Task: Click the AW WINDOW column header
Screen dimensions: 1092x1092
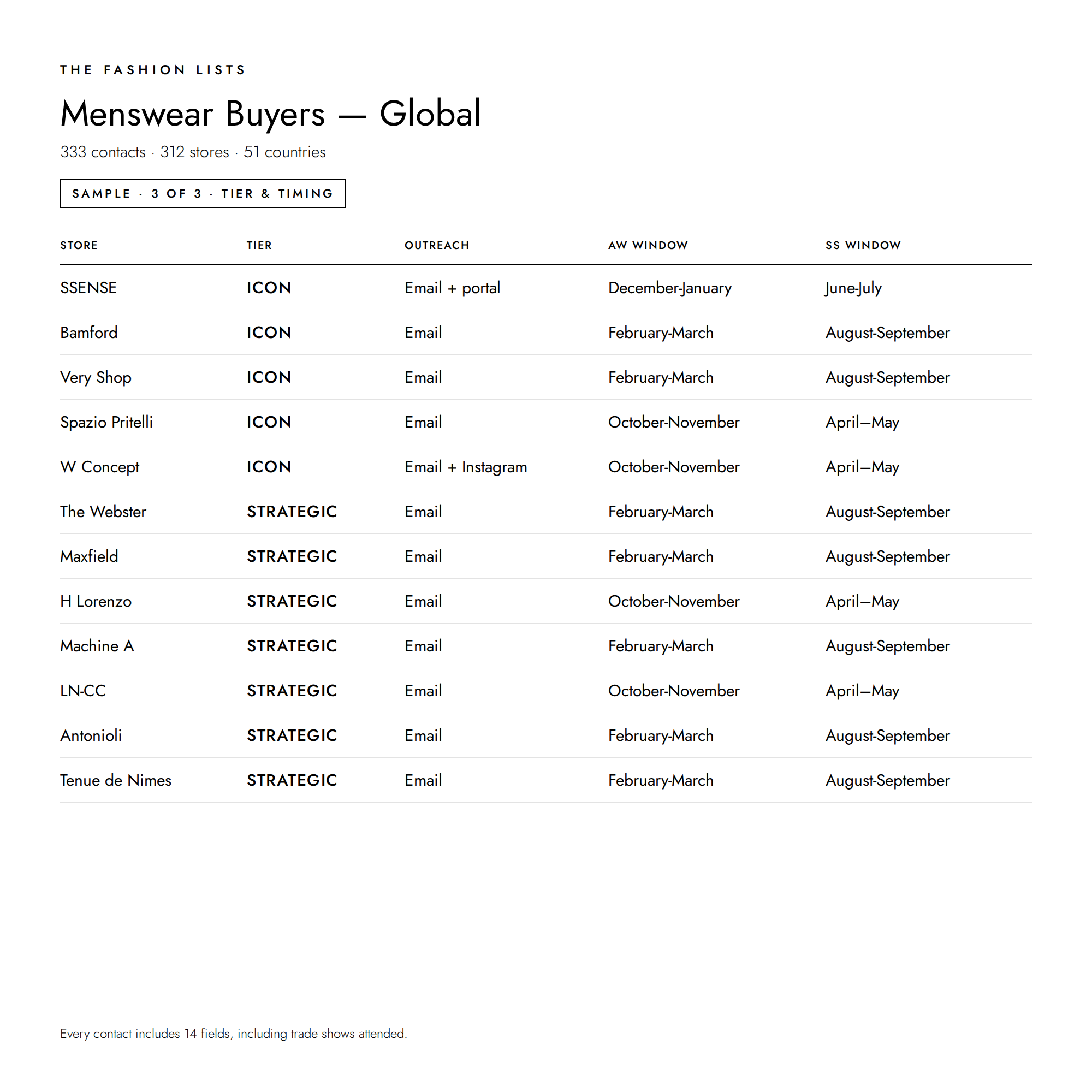Action: click(x=648, y=245)
